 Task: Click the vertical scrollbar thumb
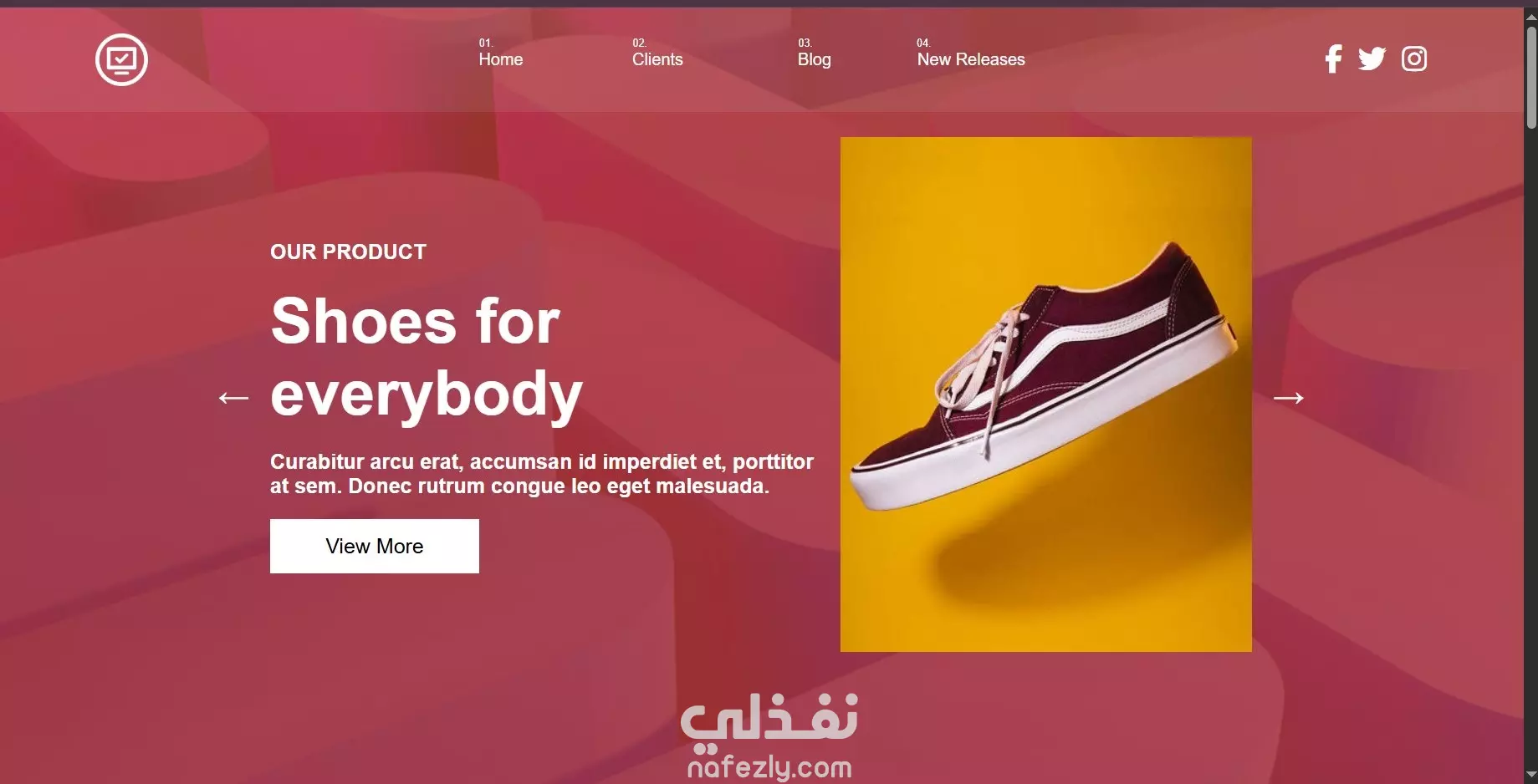(x=1530, y=77)
